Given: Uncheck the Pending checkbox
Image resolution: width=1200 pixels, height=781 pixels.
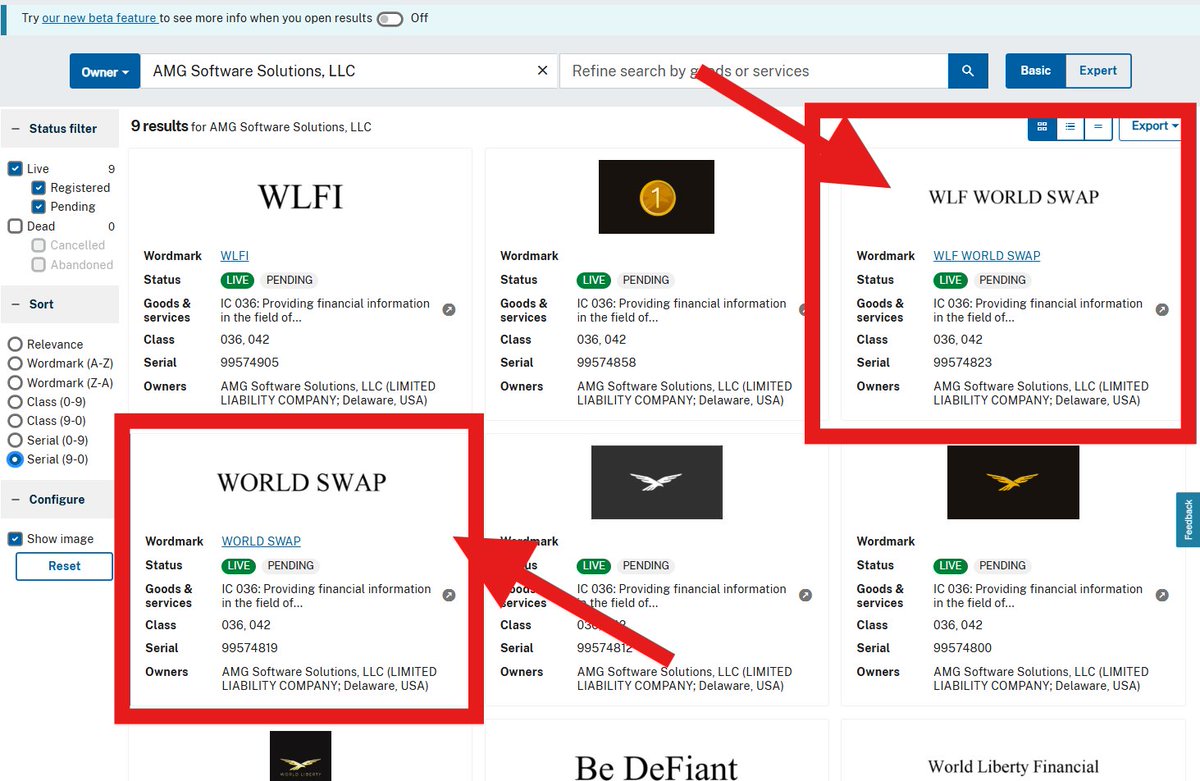Looking at the screenshot, I should 38,207.
